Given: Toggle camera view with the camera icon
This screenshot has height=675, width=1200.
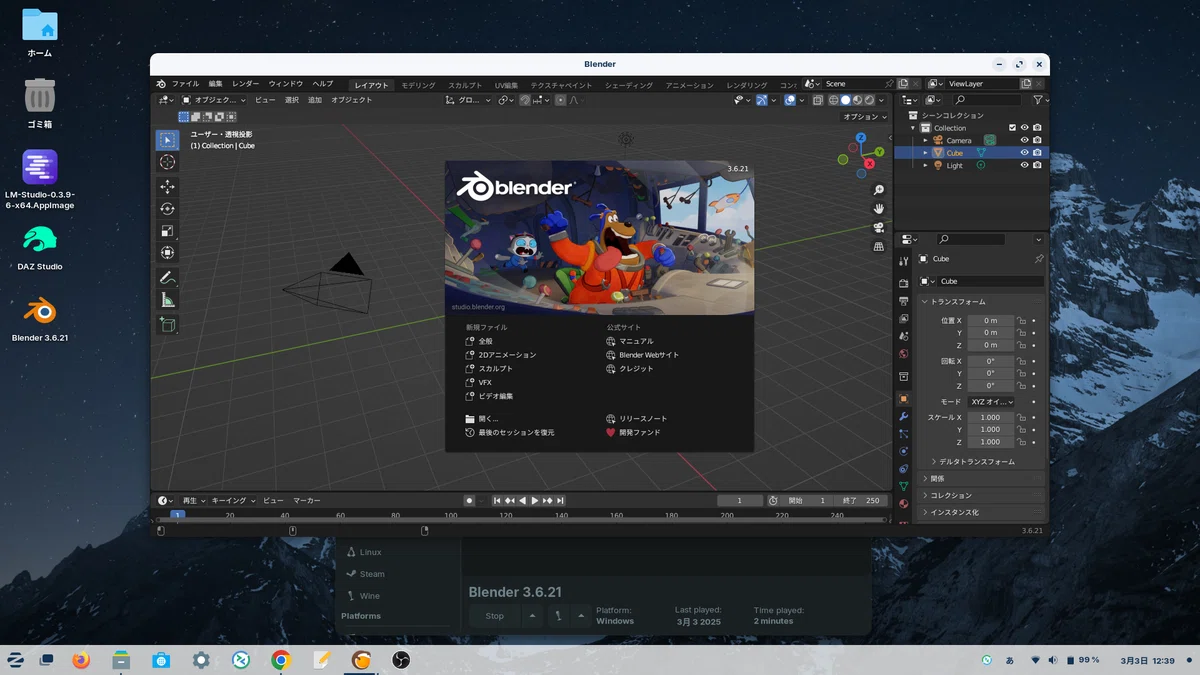Looking at the screenshot, I should [x=879, y=227].
